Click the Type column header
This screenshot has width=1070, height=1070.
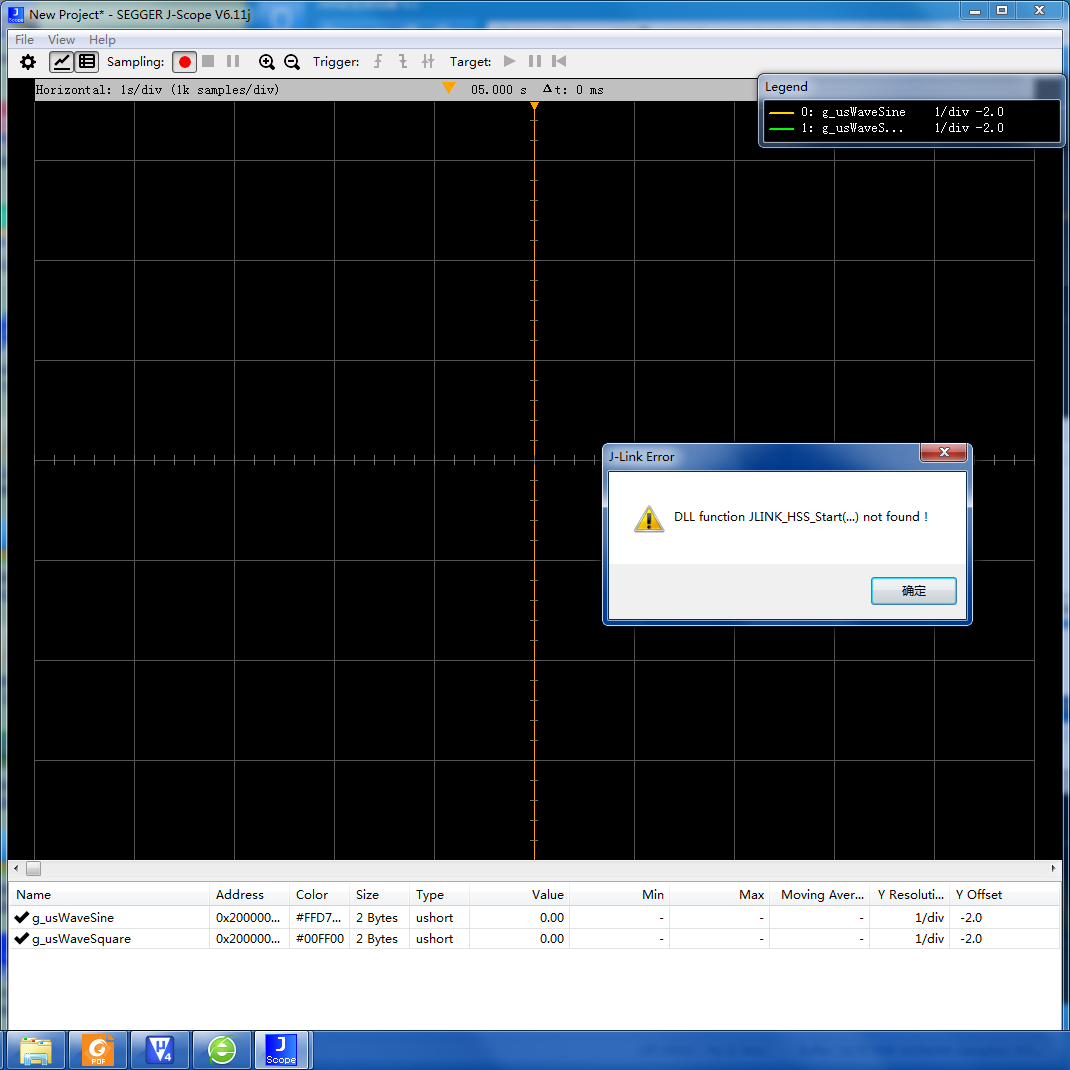439,895
